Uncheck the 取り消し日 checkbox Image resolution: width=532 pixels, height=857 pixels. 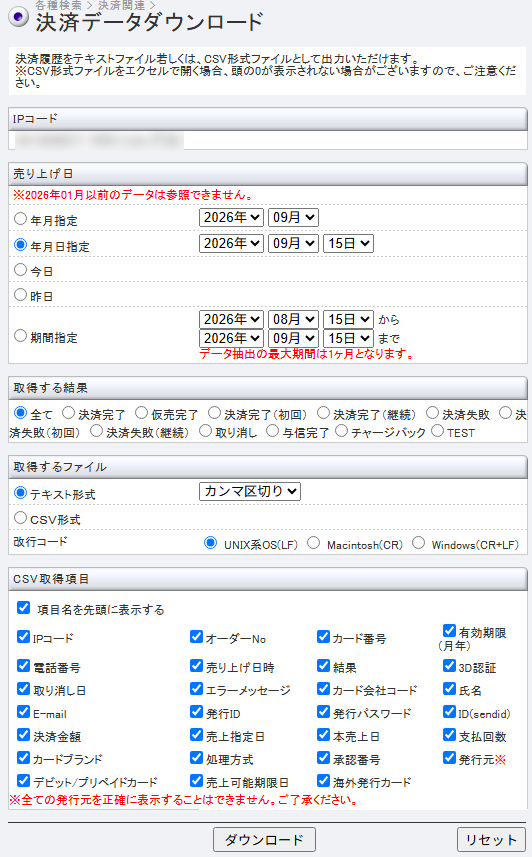pyautogui.click(x=24, y=689)
